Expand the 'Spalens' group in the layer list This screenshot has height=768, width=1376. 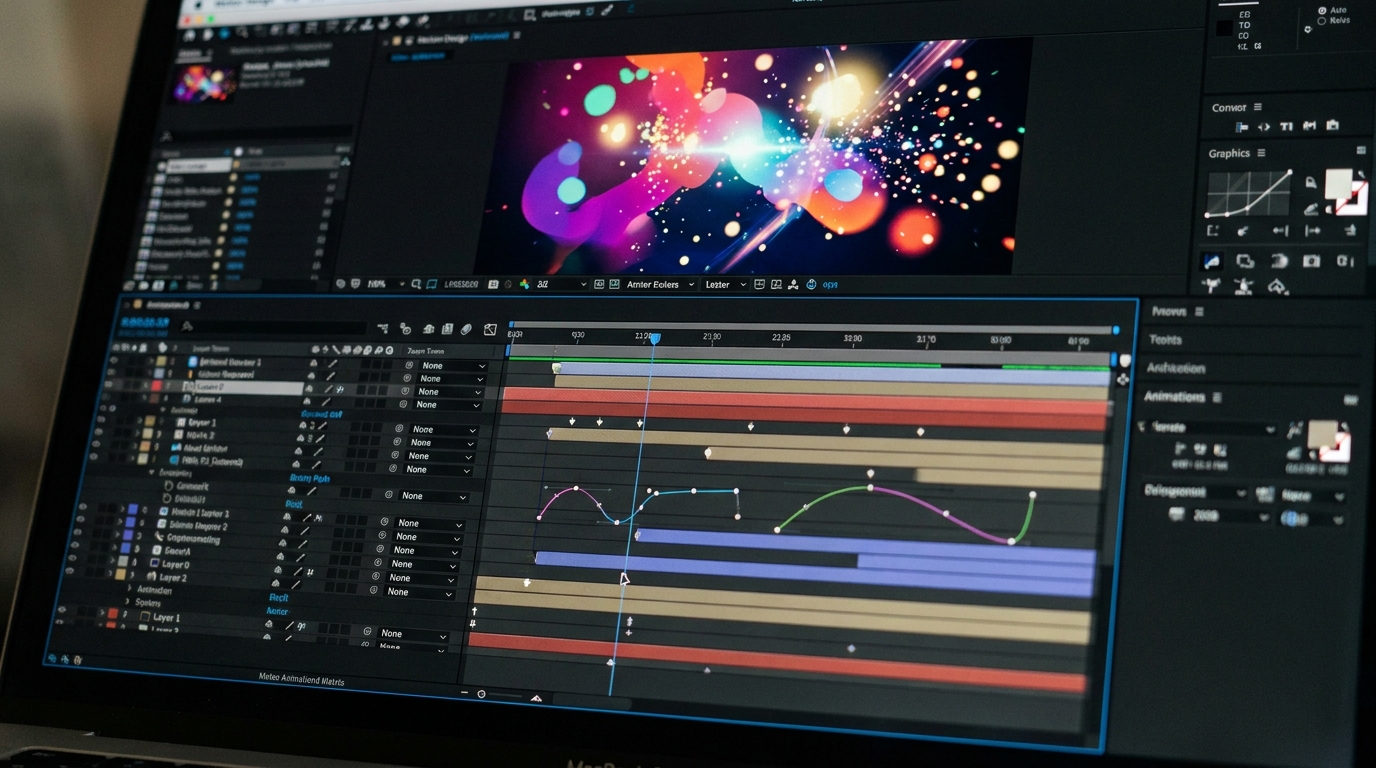[128, 602]
